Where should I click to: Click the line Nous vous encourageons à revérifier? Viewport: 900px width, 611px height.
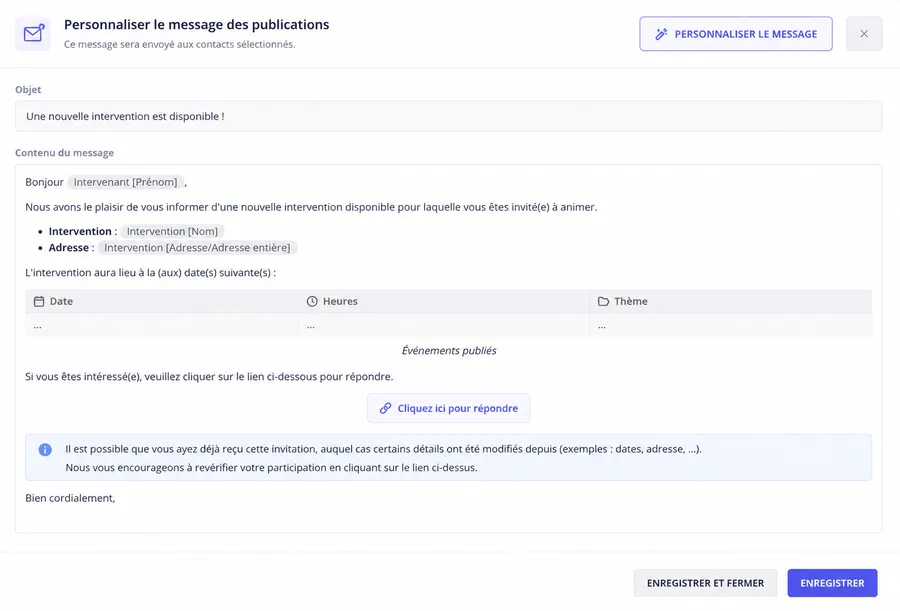point(271,467)
